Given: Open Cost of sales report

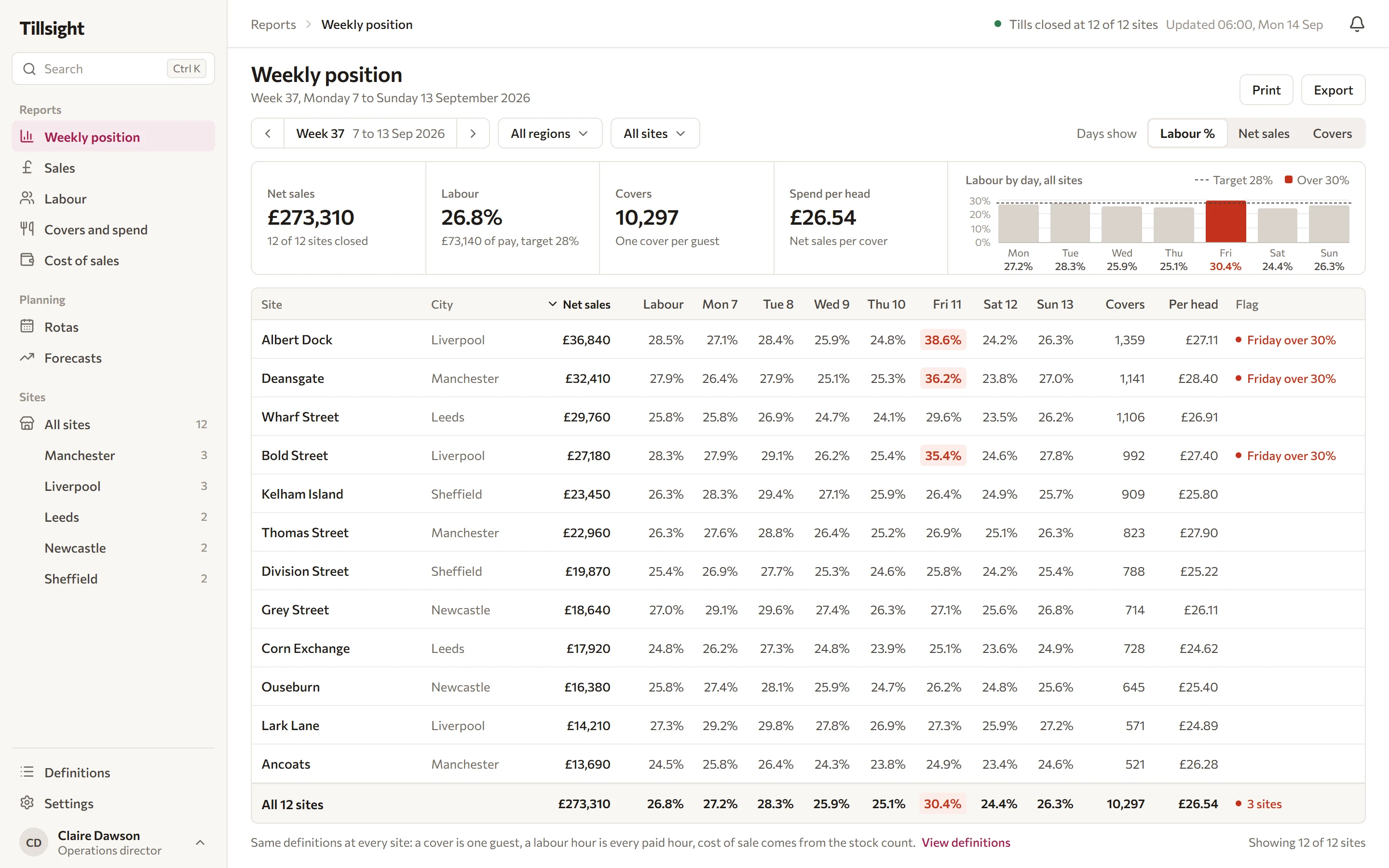Looking at the screenshot, I should [113, 260].
